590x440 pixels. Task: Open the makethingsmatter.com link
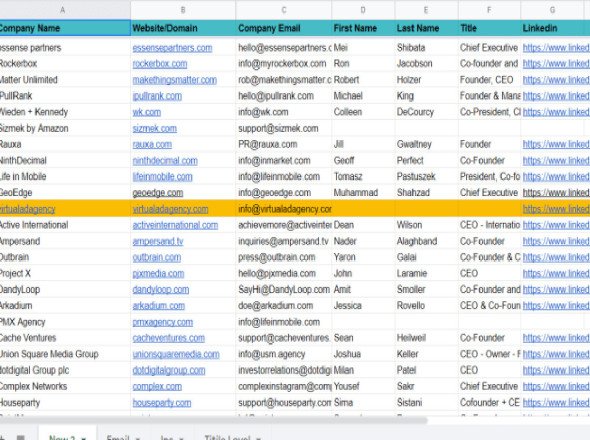175,80
